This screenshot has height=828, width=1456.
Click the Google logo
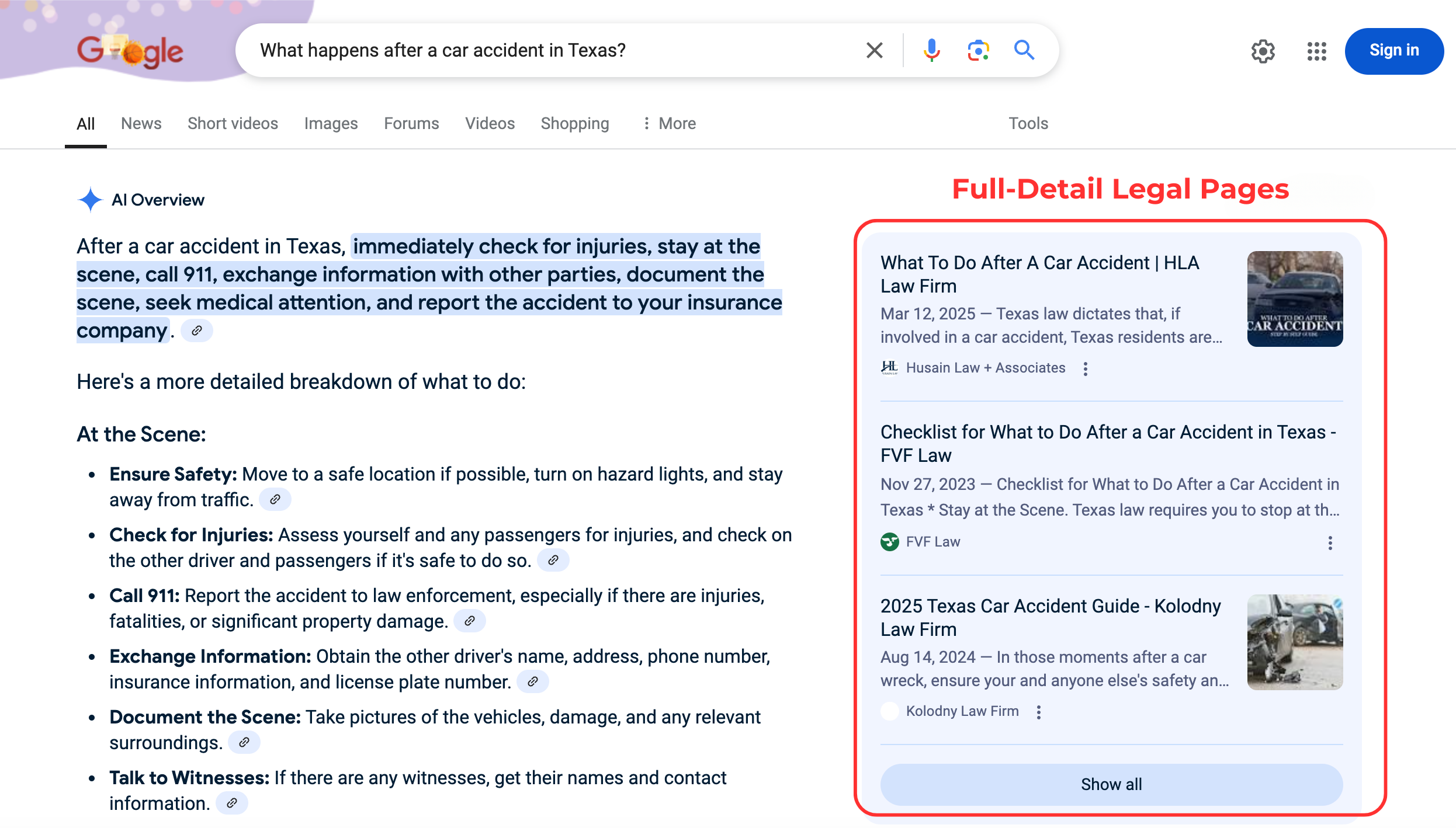coord(130,51)
